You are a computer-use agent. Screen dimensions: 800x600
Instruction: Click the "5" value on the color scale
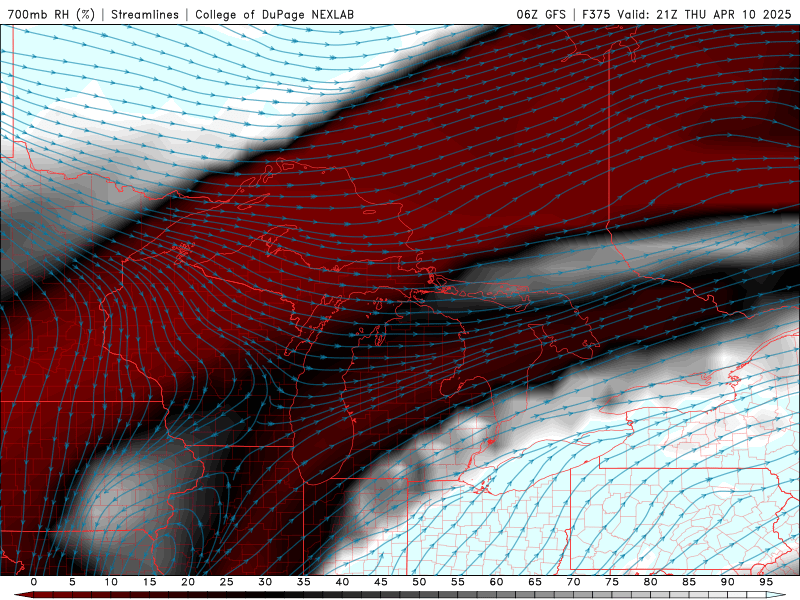72,582
